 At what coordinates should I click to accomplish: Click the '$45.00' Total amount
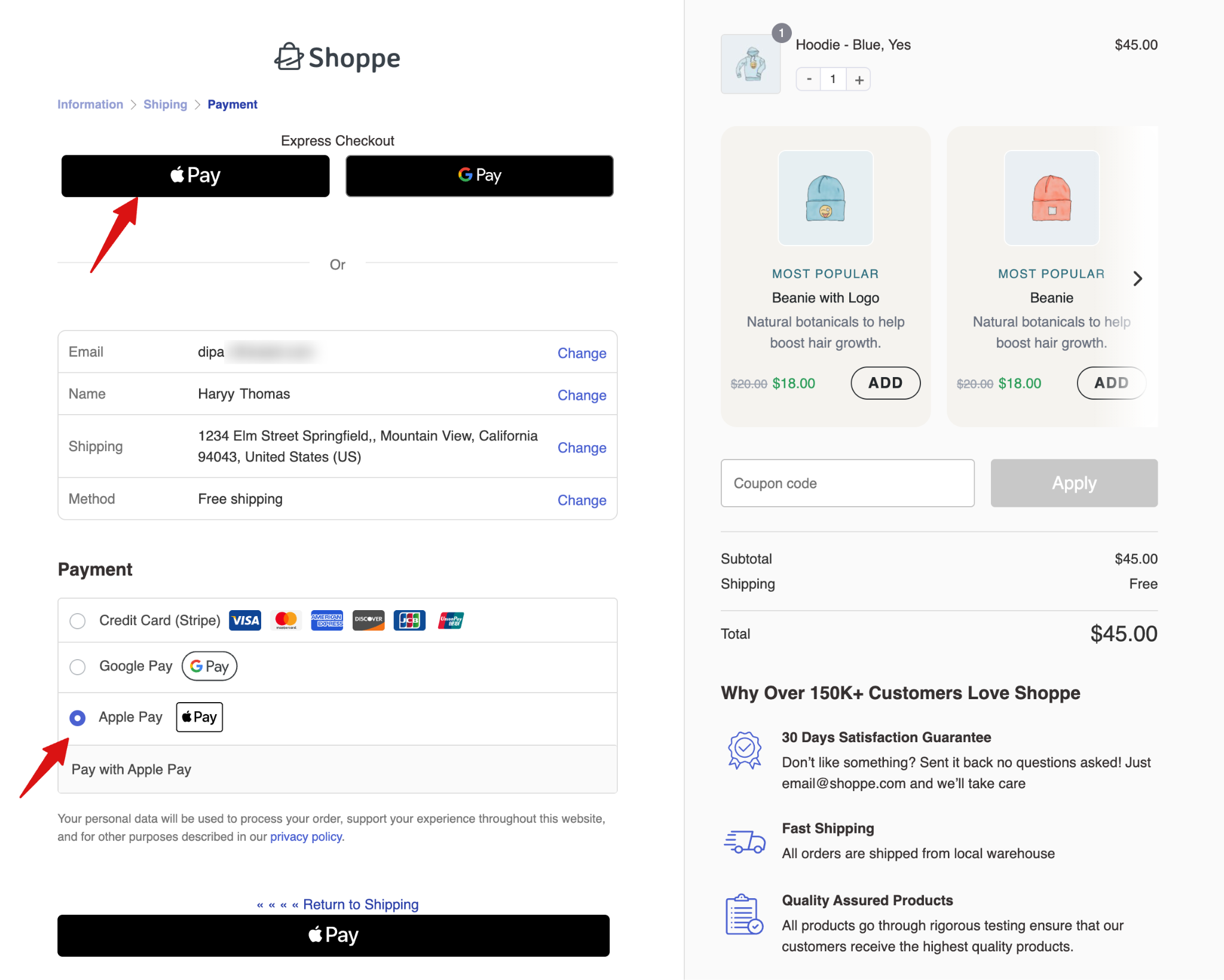1124,634
